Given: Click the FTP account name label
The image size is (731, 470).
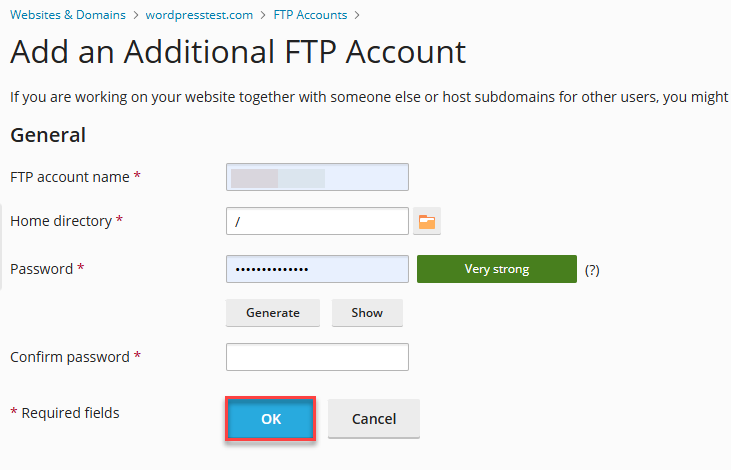Looking at the screenshot, I should point(69,177).
